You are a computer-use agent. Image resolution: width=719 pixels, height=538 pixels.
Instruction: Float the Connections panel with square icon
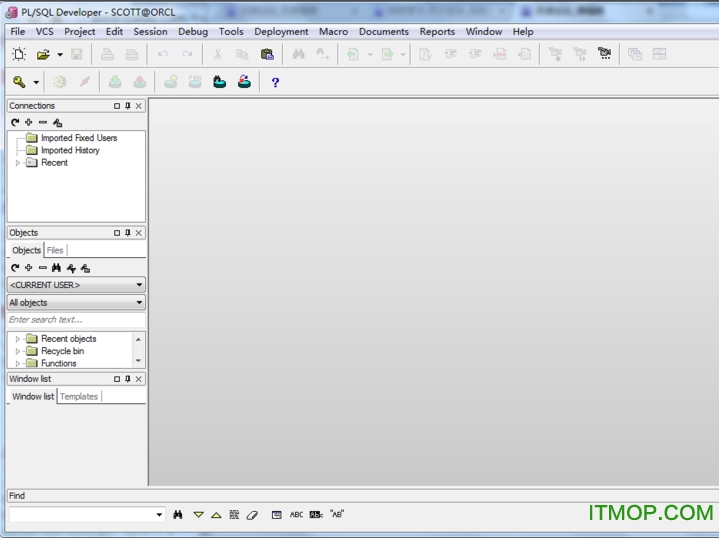coord(117,106)
